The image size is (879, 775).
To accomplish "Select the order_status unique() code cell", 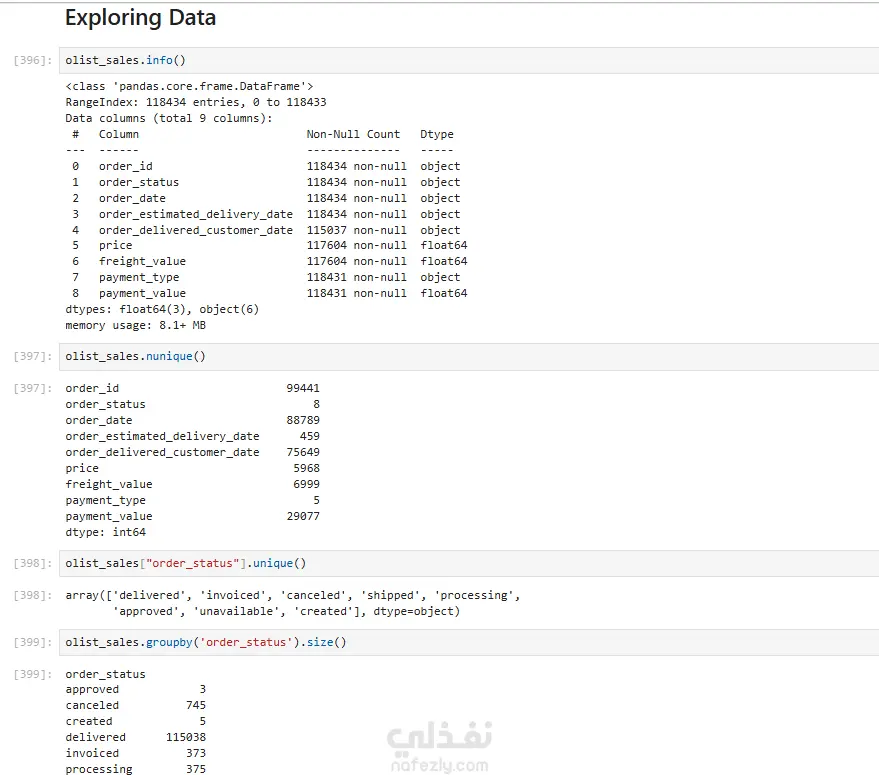I will coord(460,563).
